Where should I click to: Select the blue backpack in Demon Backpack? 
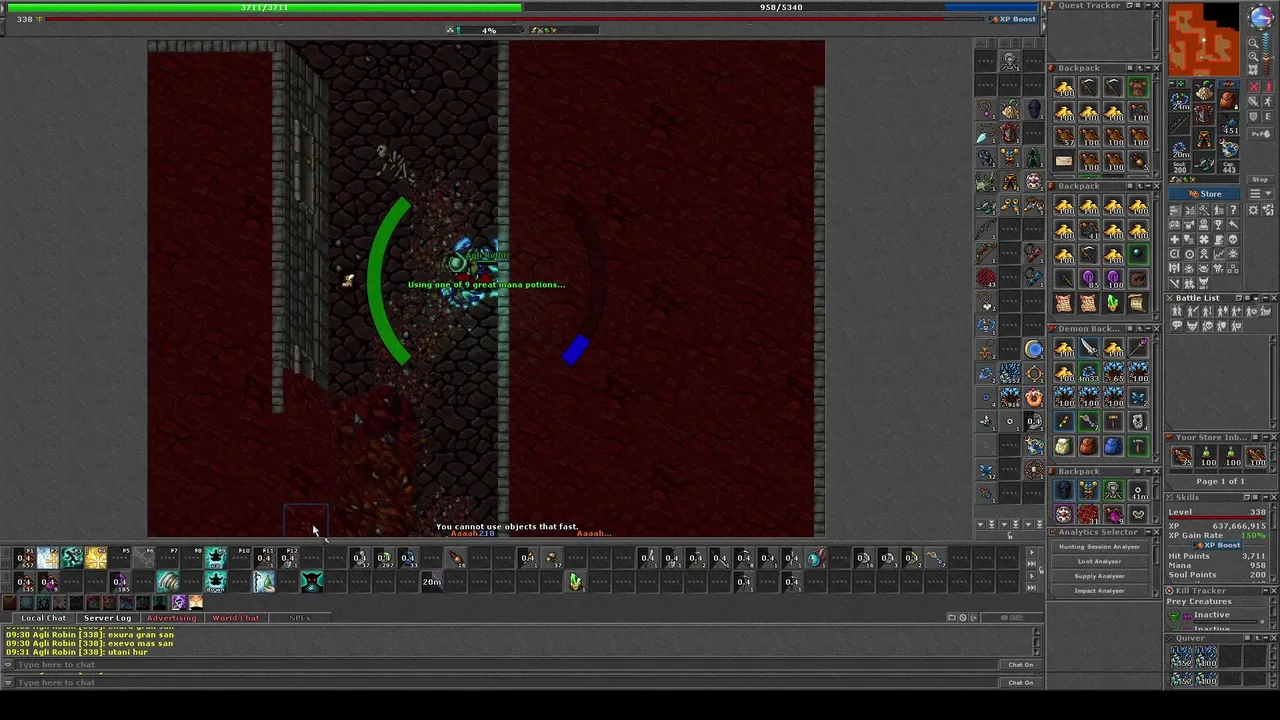(x=1113, y=446)
